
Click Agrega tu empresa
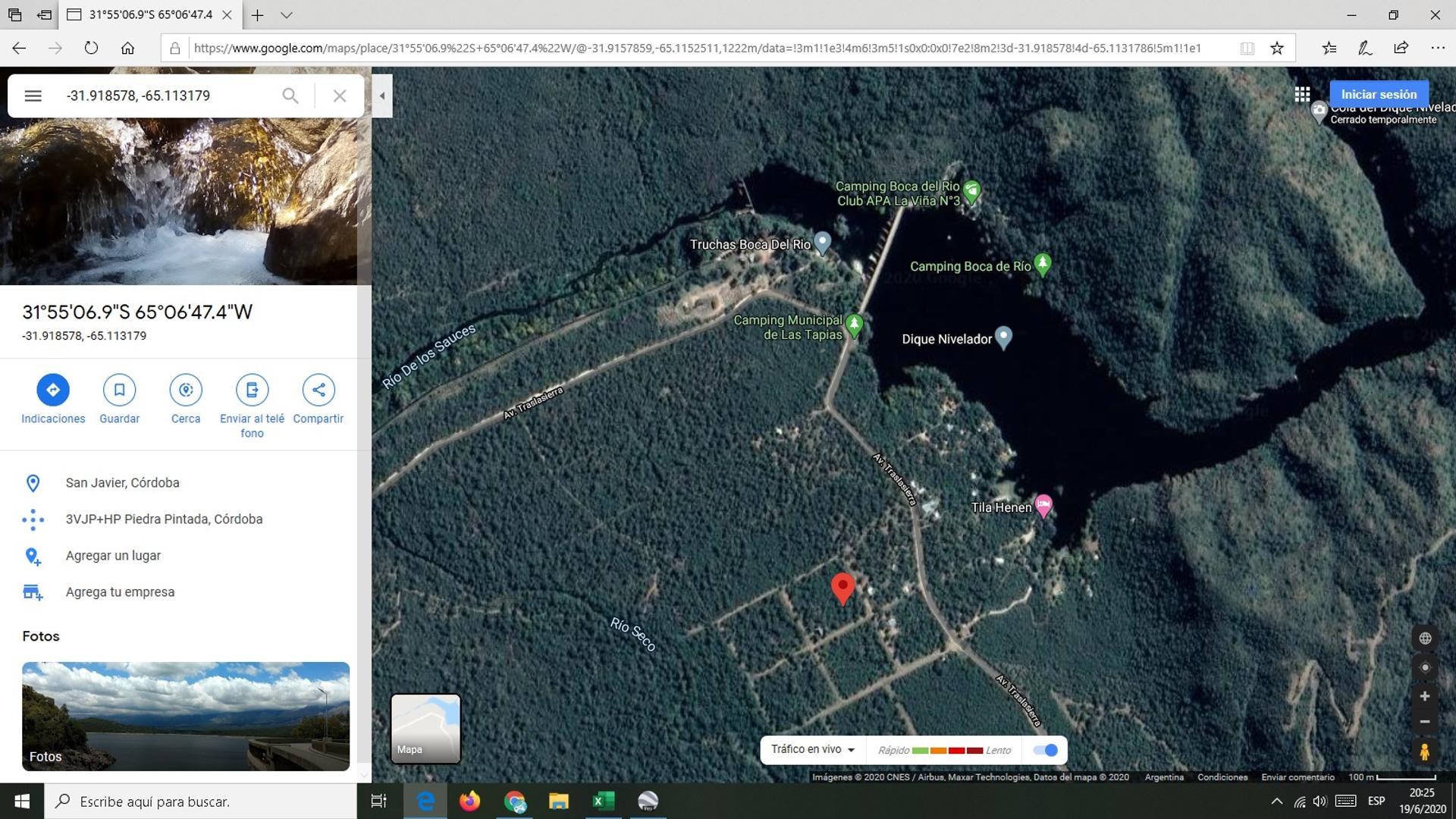coord(178,592)
